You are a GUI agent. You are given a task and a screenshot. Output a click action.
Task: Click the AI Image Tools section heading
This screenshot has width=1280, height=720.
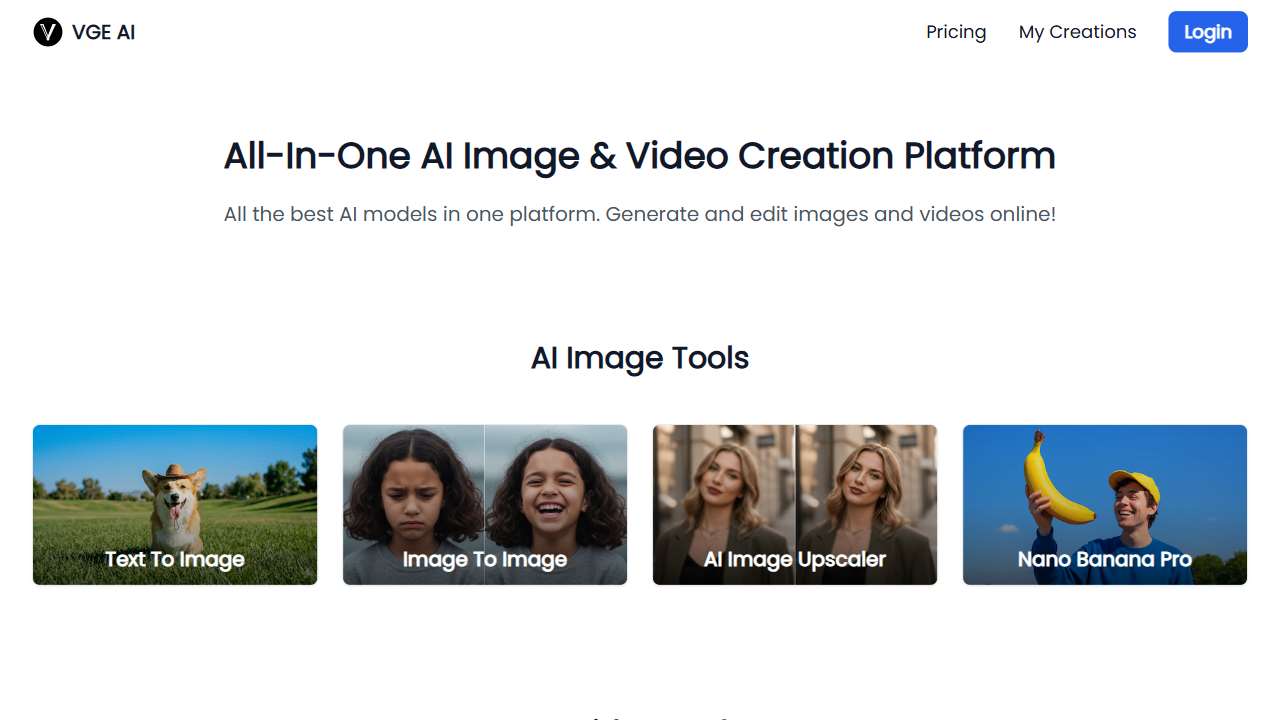pos(639,358)
